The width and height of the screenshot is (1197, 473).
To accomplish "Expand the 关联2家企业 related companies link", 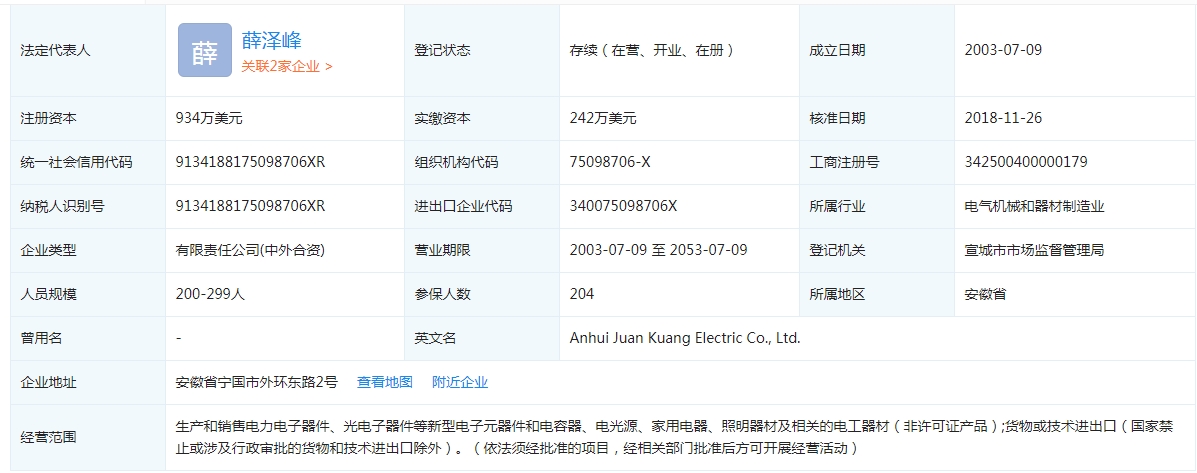I will (287, 66).
